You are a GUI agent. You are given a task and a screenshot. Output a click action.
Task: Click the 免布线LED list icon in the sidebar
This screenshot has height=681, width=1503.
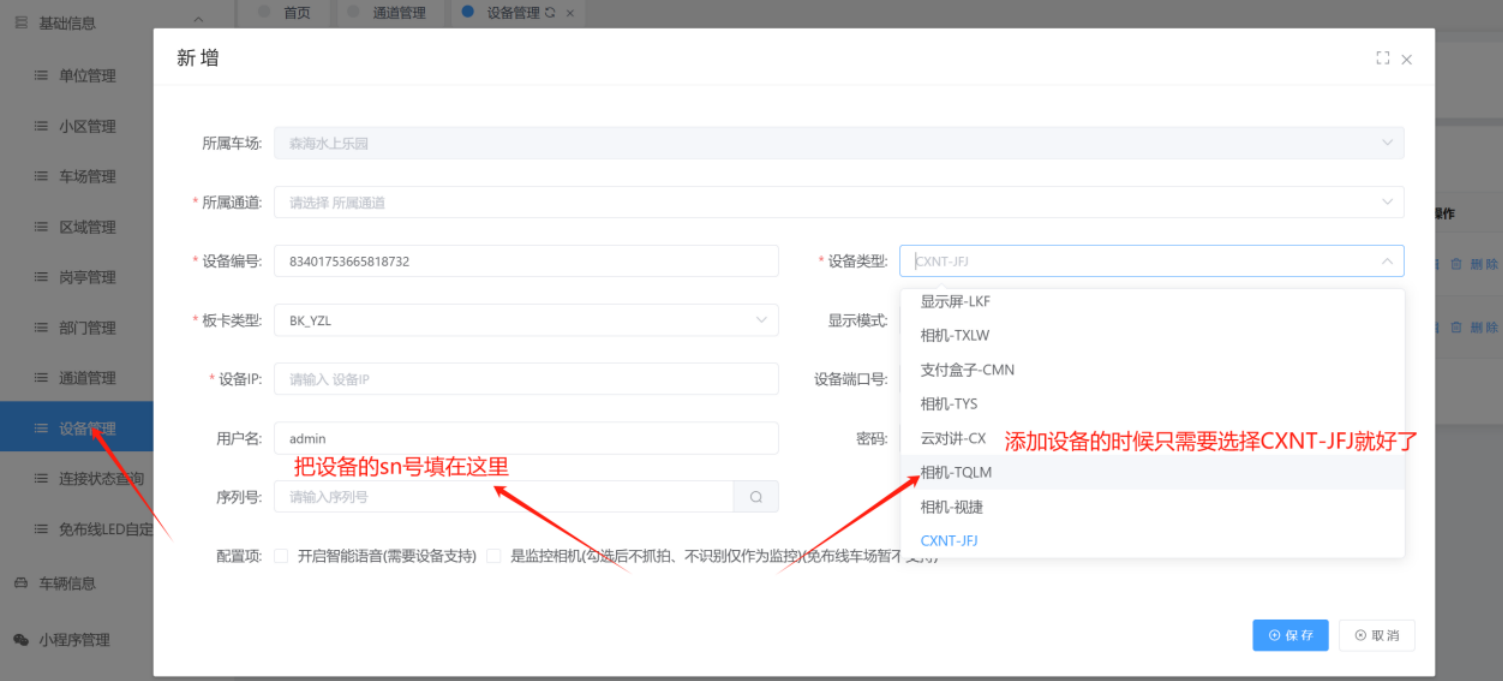point(41,529)
